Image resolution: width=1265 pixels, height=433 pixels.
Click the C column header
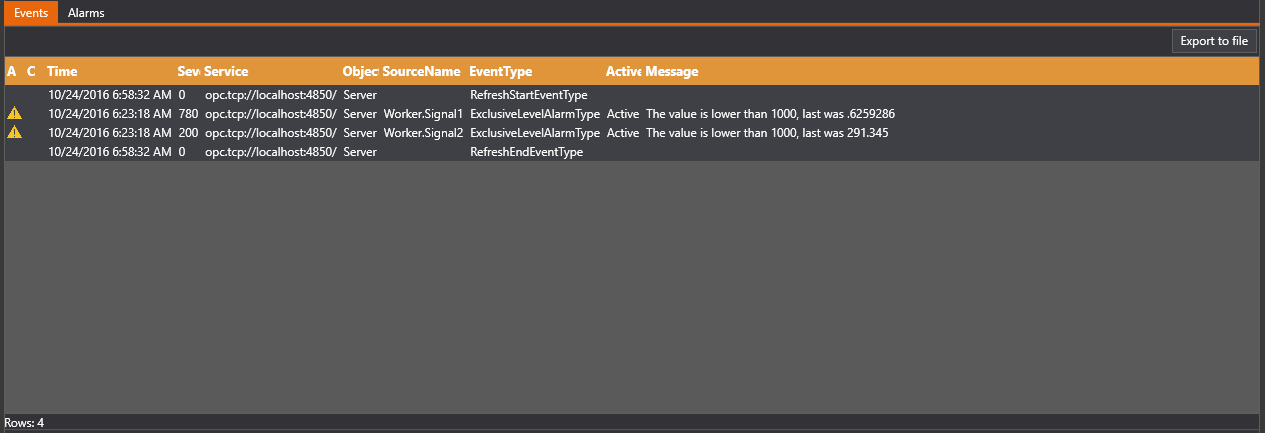coord(31,72)
